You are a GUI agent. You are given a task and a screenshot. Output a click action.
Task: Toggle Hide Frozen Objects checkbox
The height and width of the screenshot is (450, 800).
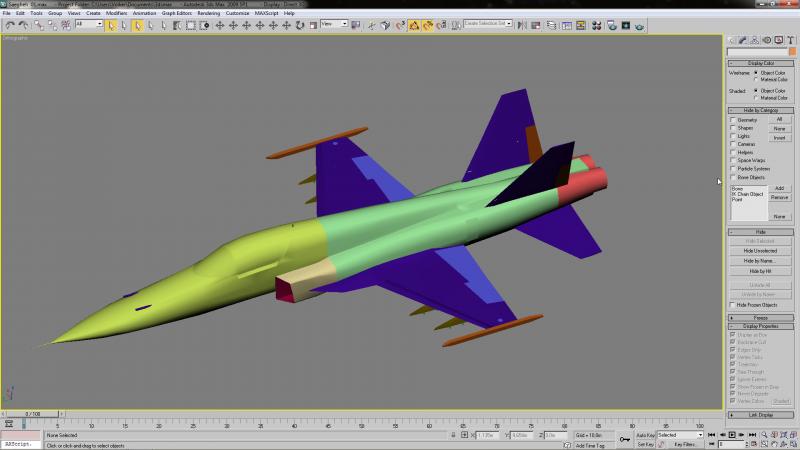[733, 305]
